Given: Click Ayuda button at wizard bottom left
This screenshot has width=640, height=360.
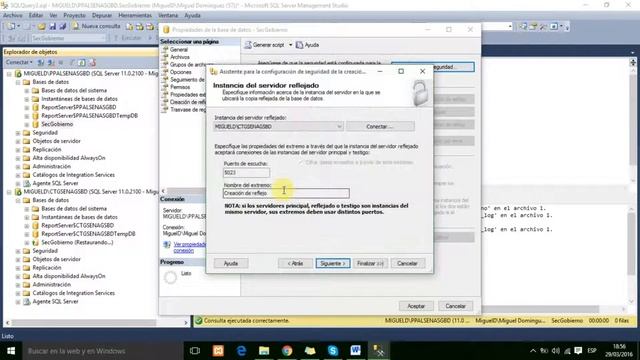Looking at the screenshot, I should [x=231, y=263].
